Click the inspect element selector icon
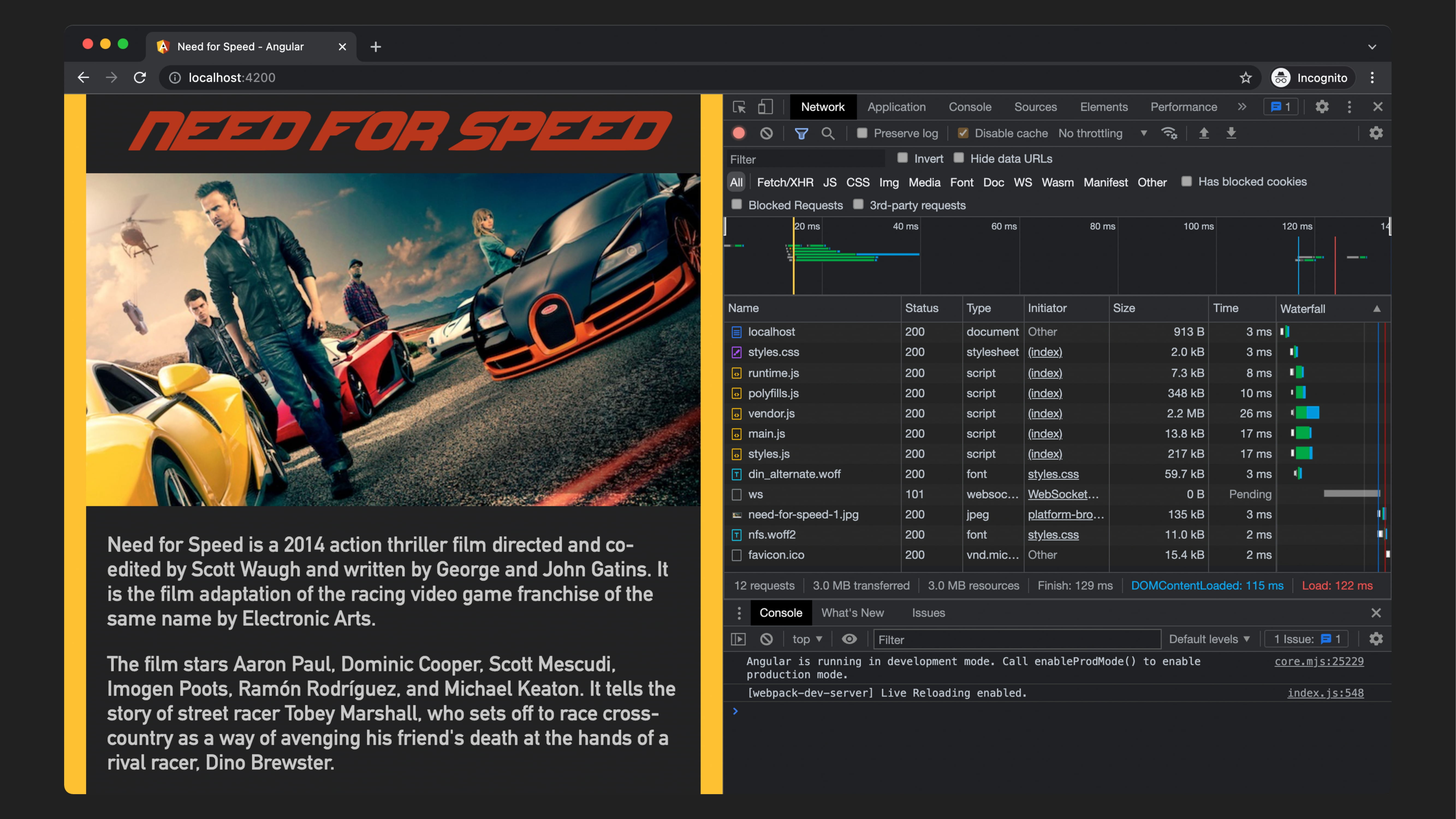 [739, 107]
